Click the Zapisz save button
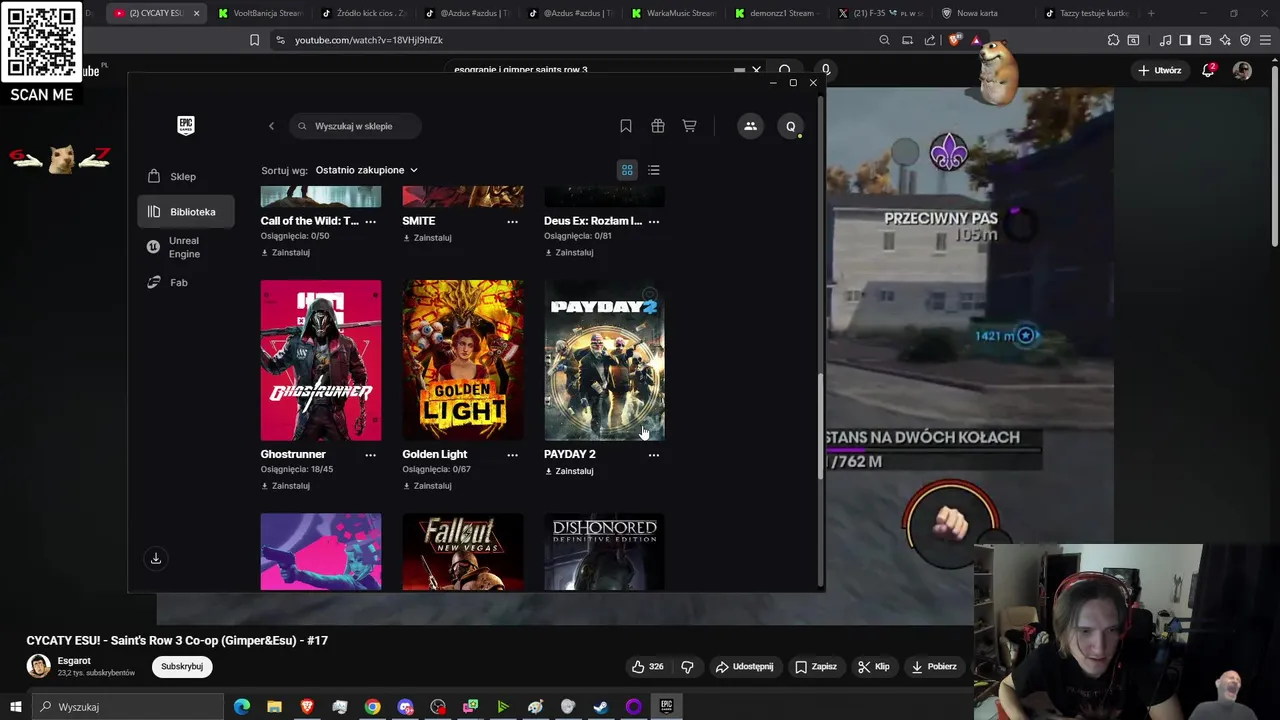1280x720 pixels. [x=816, y=666]
